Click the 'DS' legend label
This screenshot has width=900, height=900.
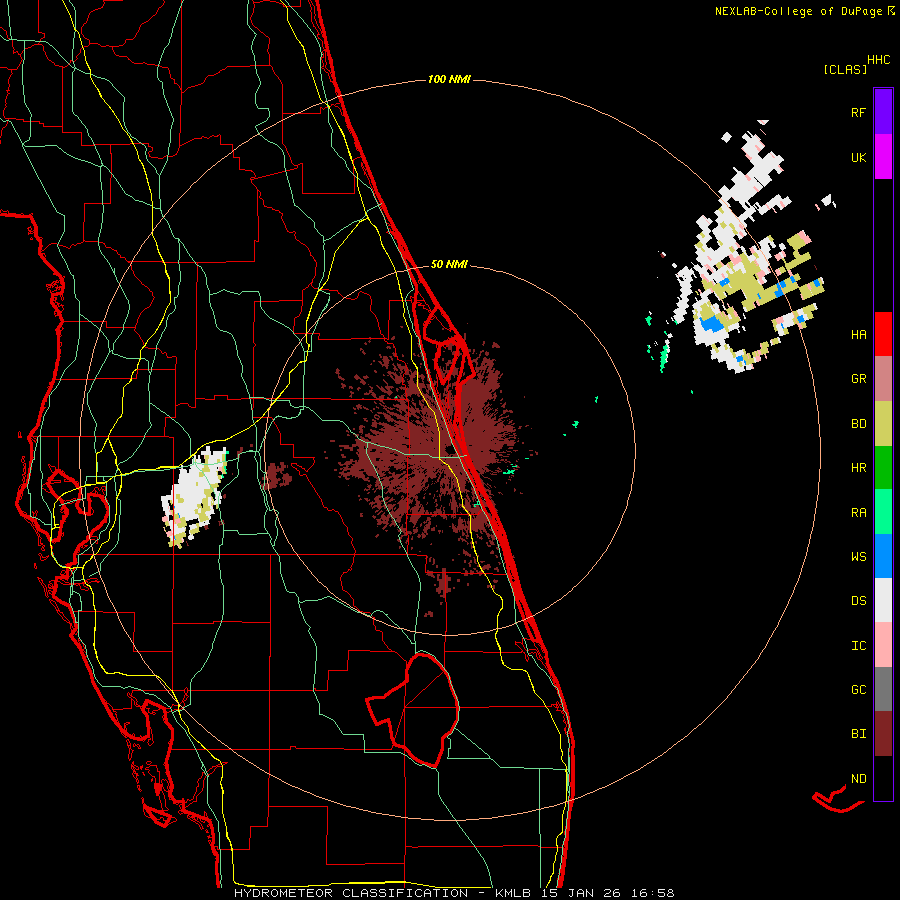[858, 601]
